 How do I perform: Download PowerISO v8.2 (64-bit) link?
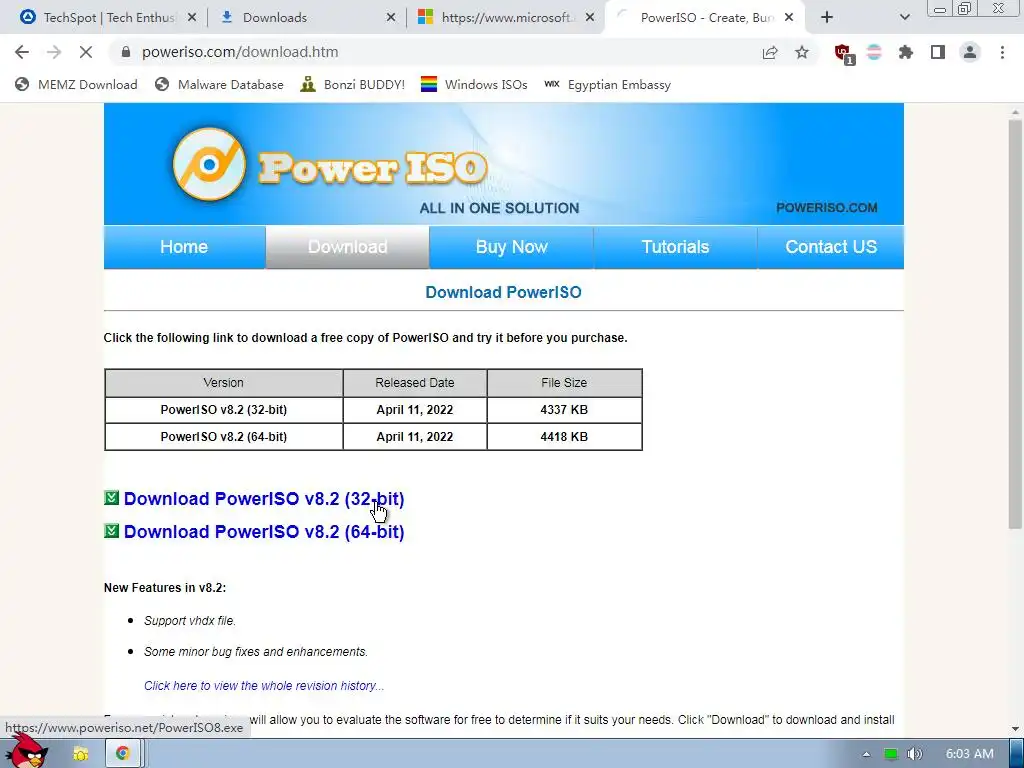264,532
